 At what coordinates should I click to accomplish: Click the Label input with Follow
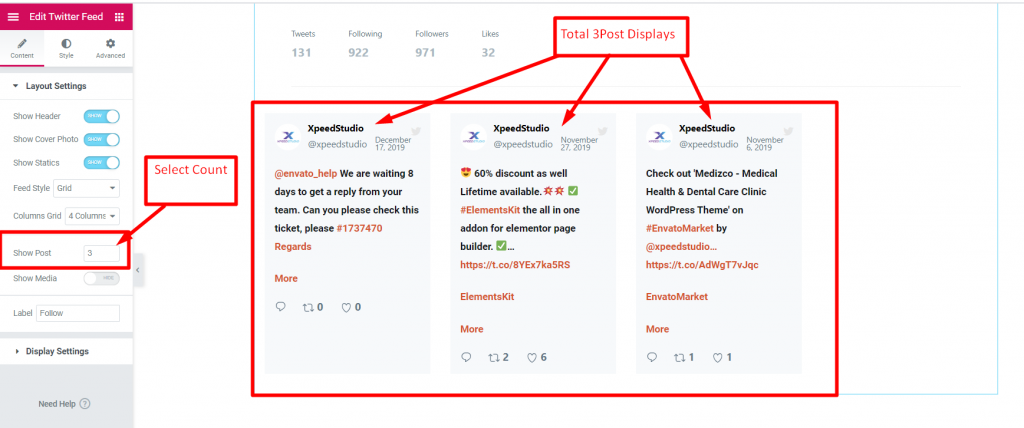point(78,313)
